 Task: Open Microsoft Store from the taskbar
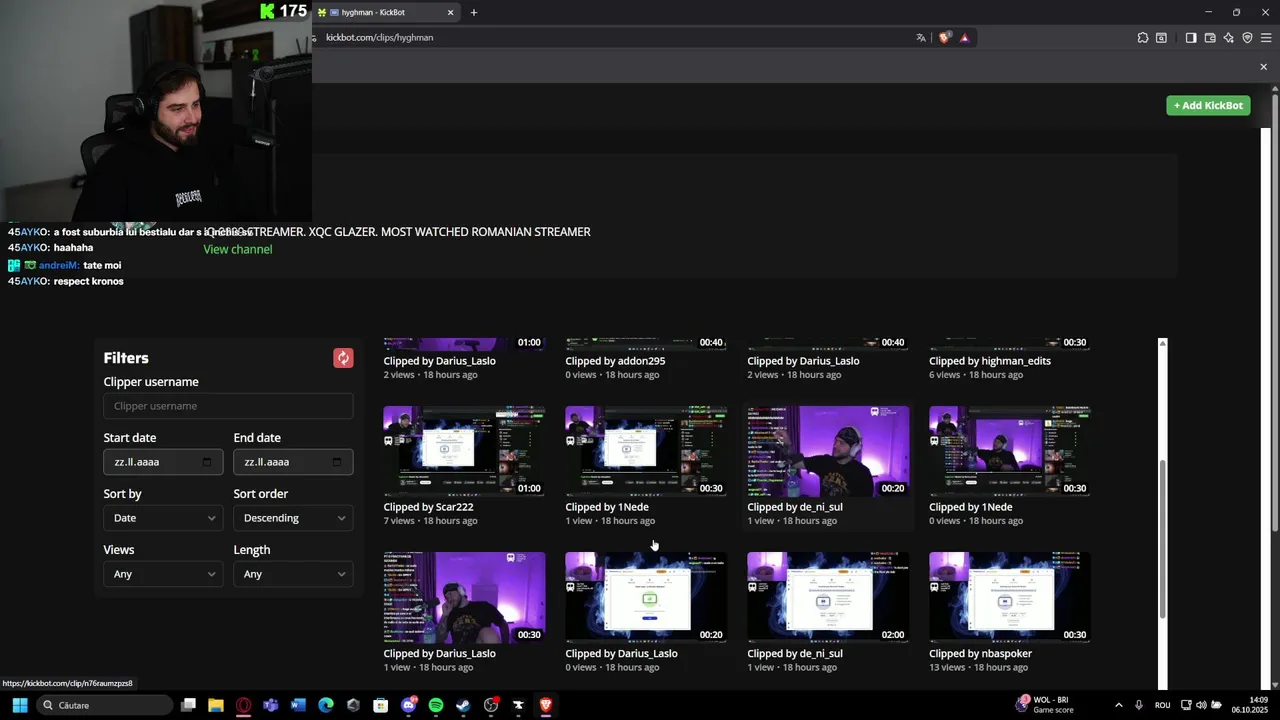pos(380,705)
